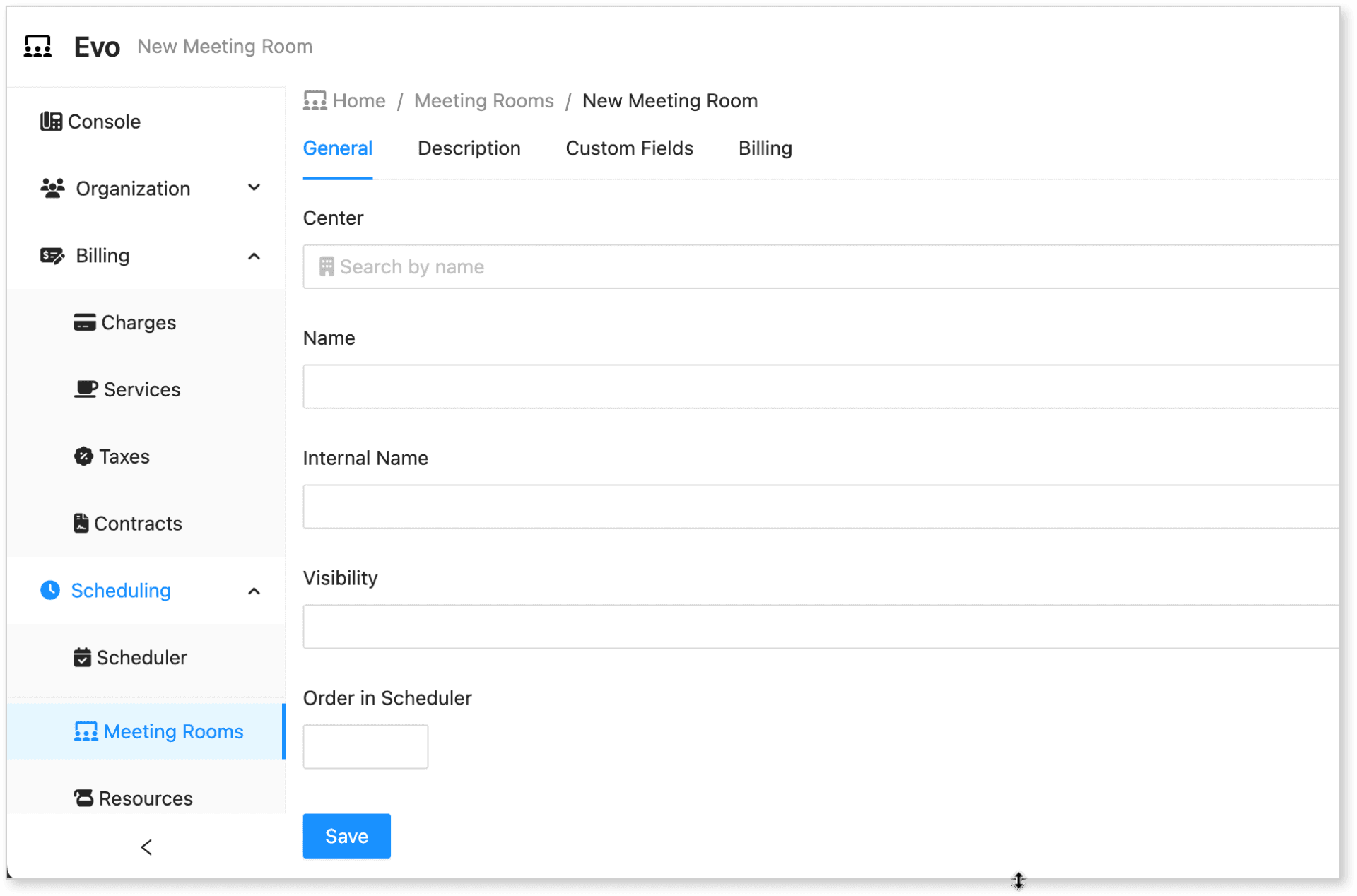Click the breadcrumb Home room icon
Screen dimensions: 1357x896
[x=315, y=101]
